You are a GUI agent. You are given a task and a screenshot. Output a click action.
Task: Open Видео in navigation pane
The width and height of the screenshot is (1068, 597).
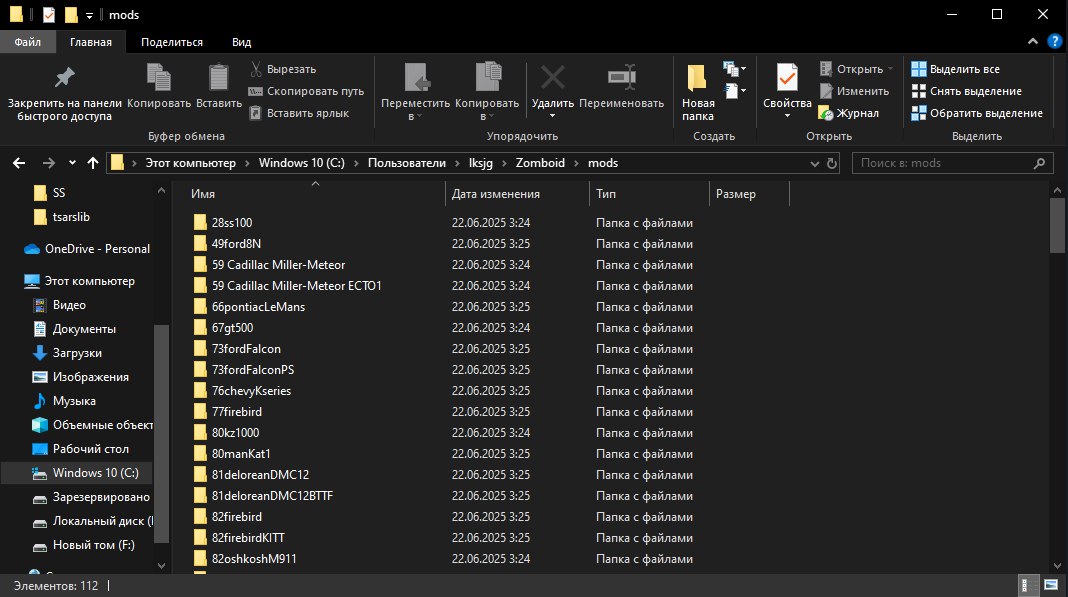click(x=59, y=305)
